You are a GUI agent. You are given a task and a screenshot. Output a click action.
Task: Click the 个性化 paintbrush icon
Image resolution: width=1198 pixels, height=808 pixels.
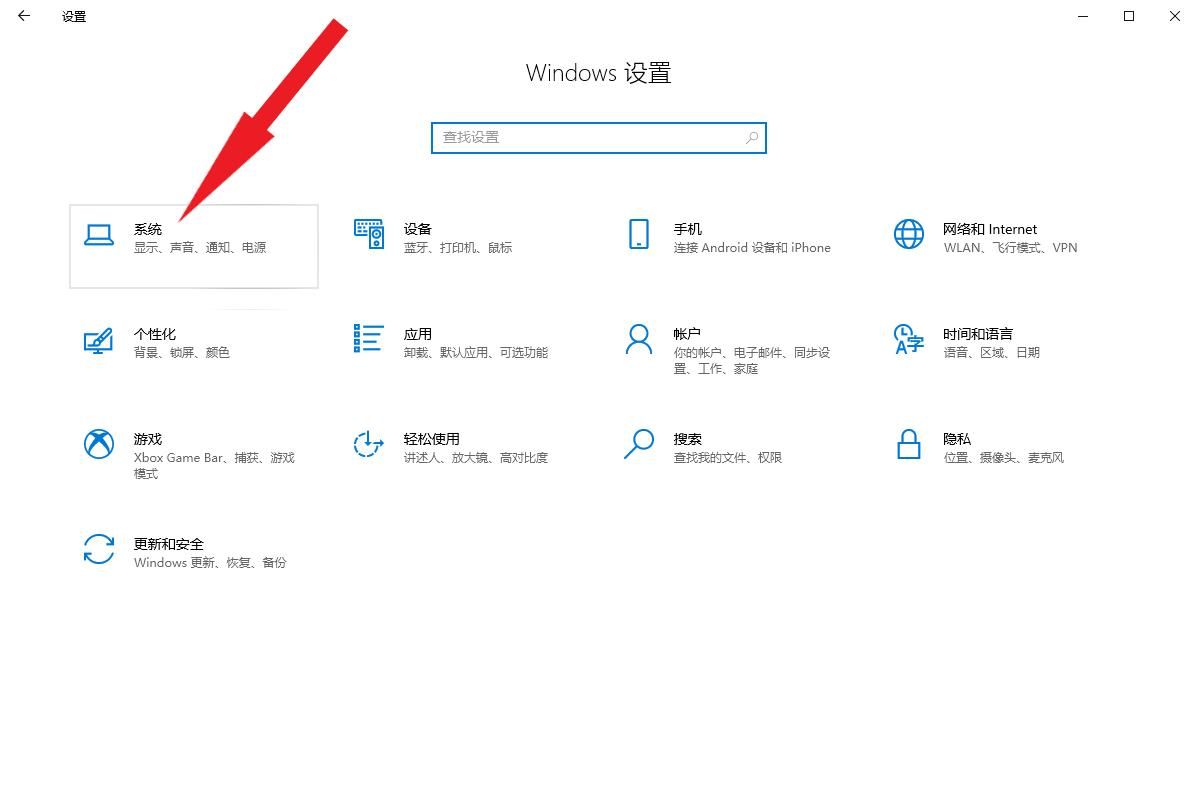99,341
